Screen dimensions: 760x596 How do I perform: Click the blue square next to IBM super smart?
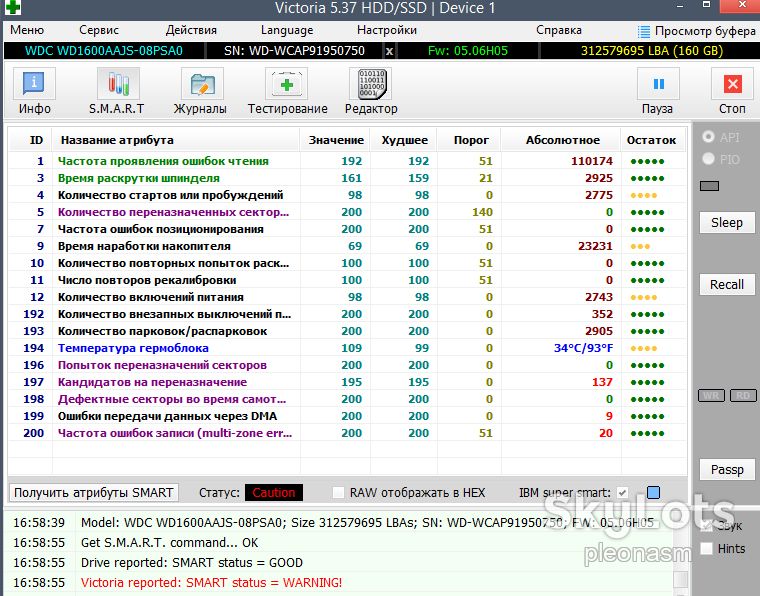tap(653, 493)
